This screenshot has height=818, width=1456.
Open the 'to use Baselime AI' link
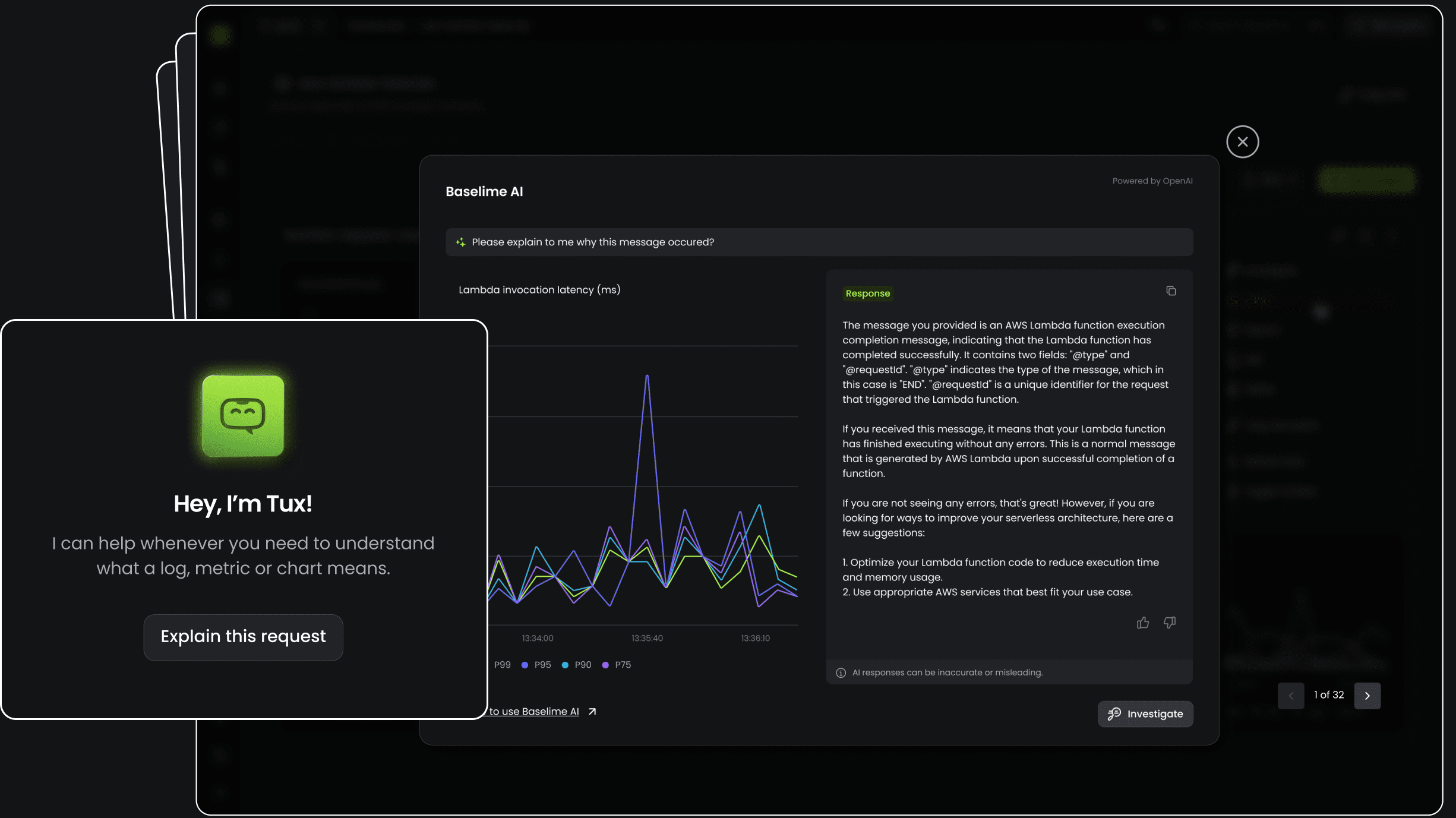pyautogui.click(x=533, y=712)
